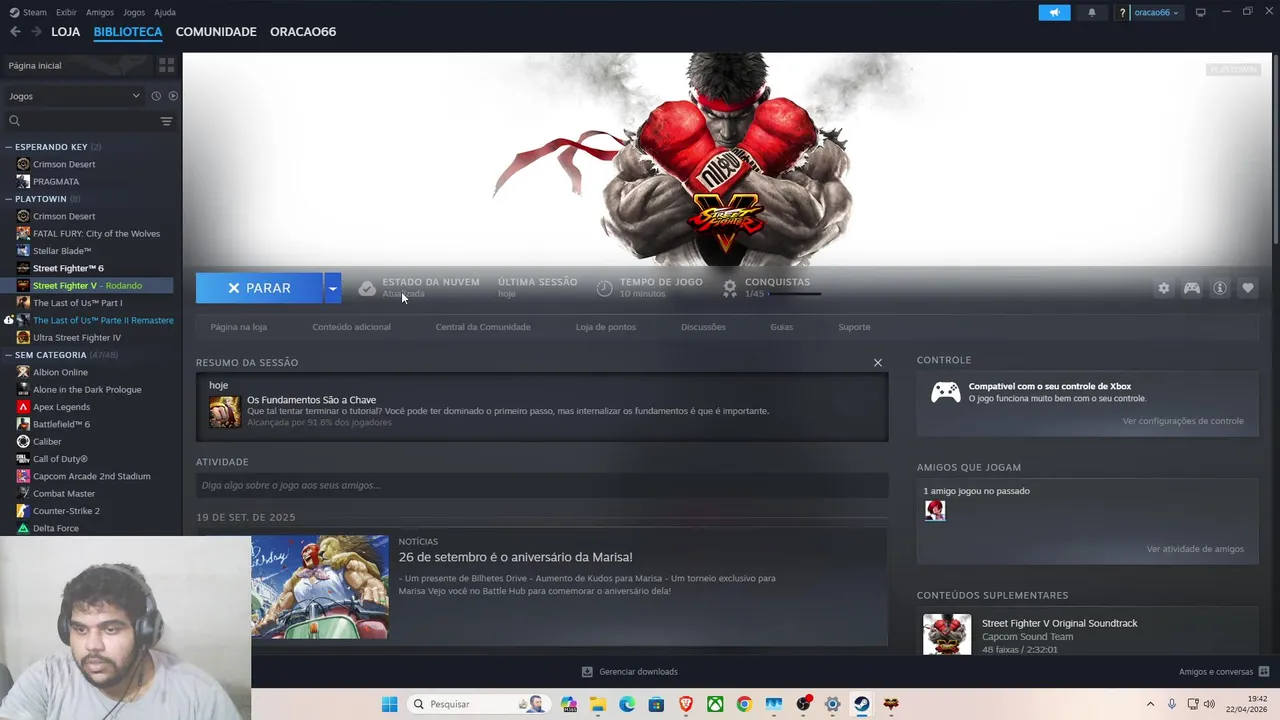Open the oracao66 account dropdown
This screenshot has width=1280, height=720.
tap(1156, 12)
